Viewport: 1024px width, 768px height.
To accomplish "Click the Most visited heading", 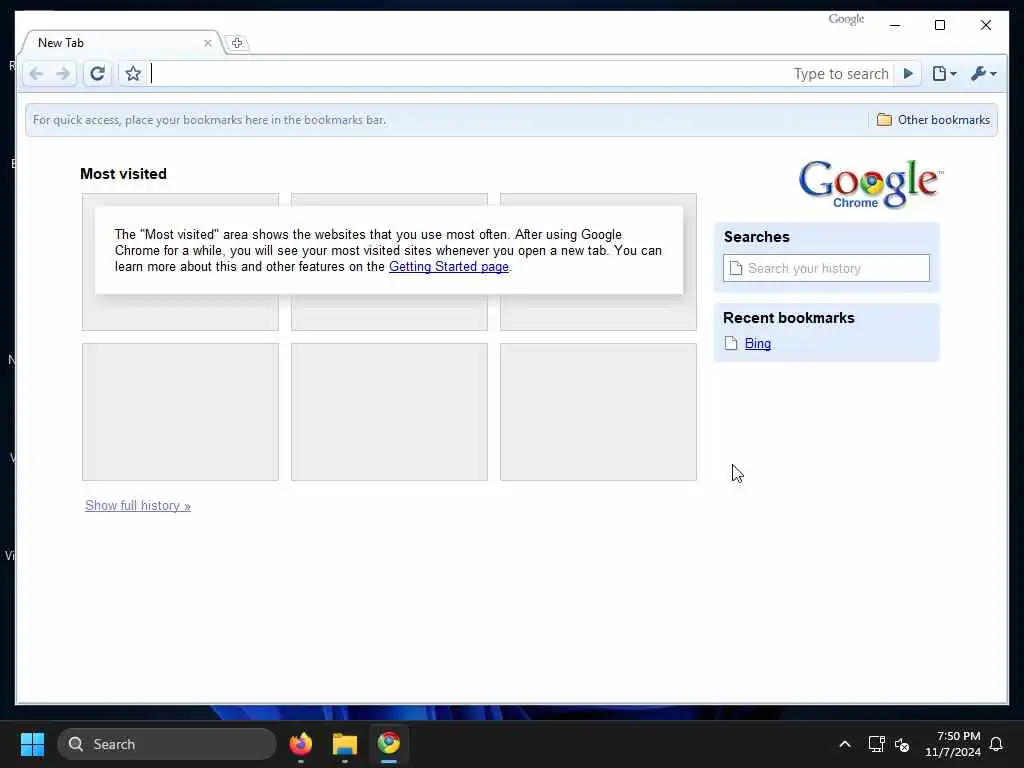I will [123, 174].
